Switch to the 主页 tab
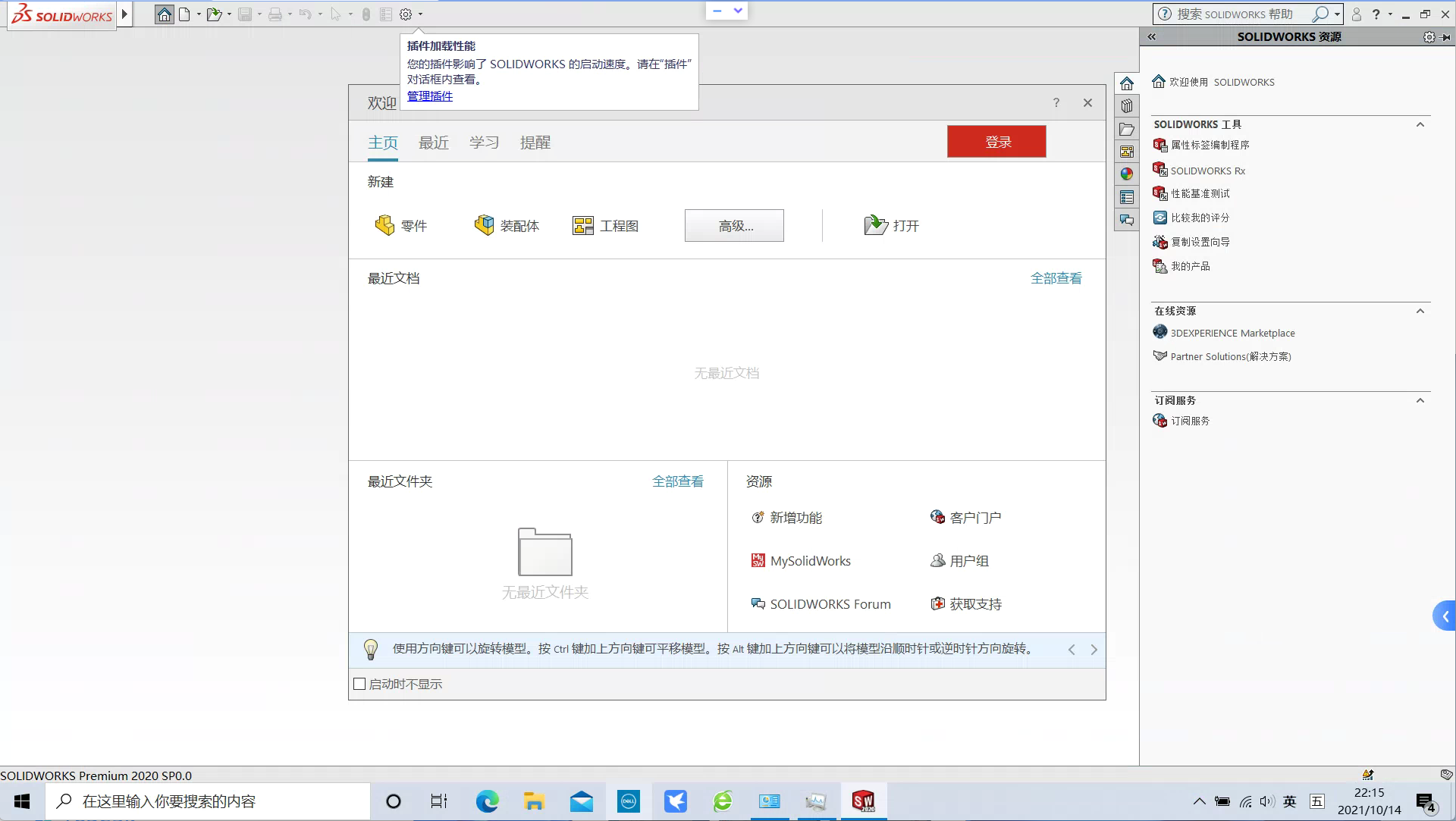1456x821 pixels. tap(383, 143)
